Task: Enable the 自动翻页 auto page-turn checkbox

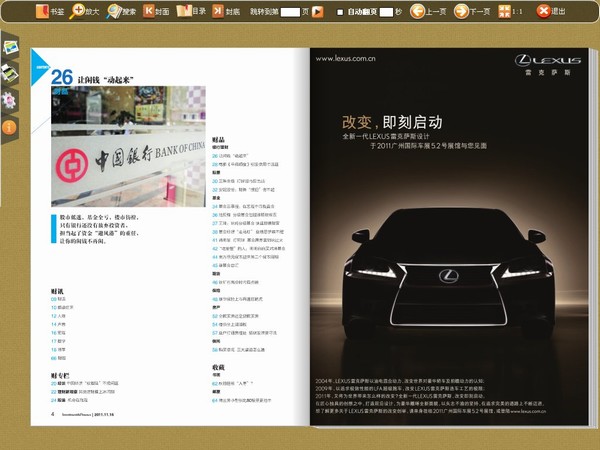Action: tap(340, 12)
